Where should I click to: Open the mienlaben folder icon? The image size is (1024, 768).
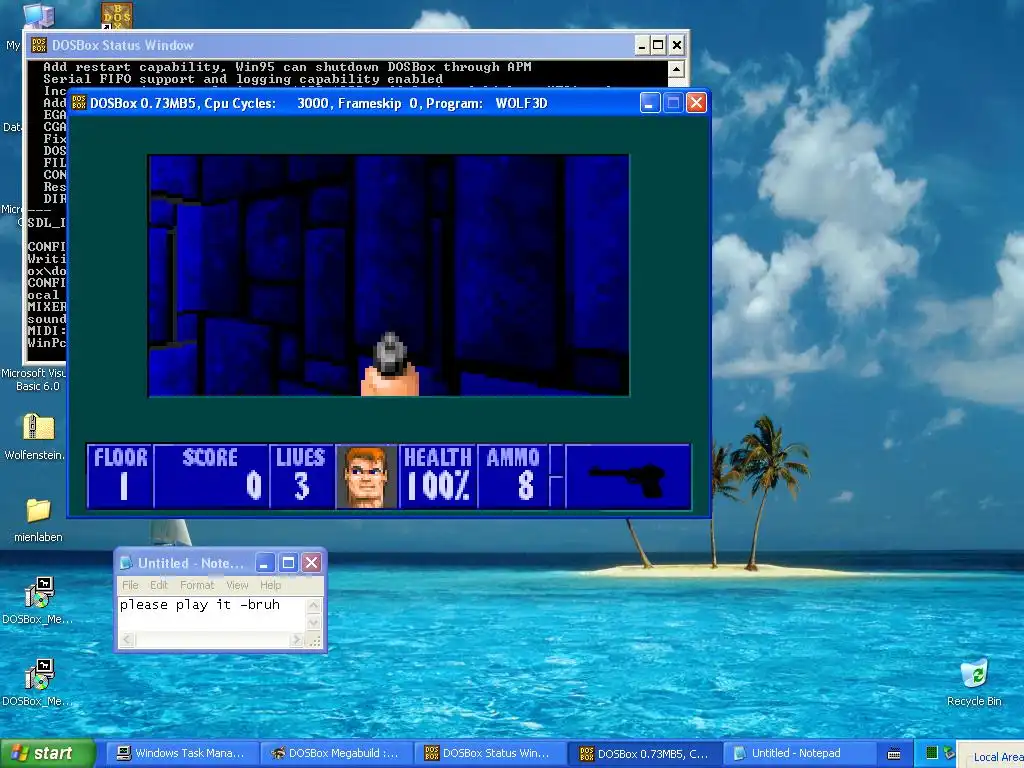tap(39, 510)
